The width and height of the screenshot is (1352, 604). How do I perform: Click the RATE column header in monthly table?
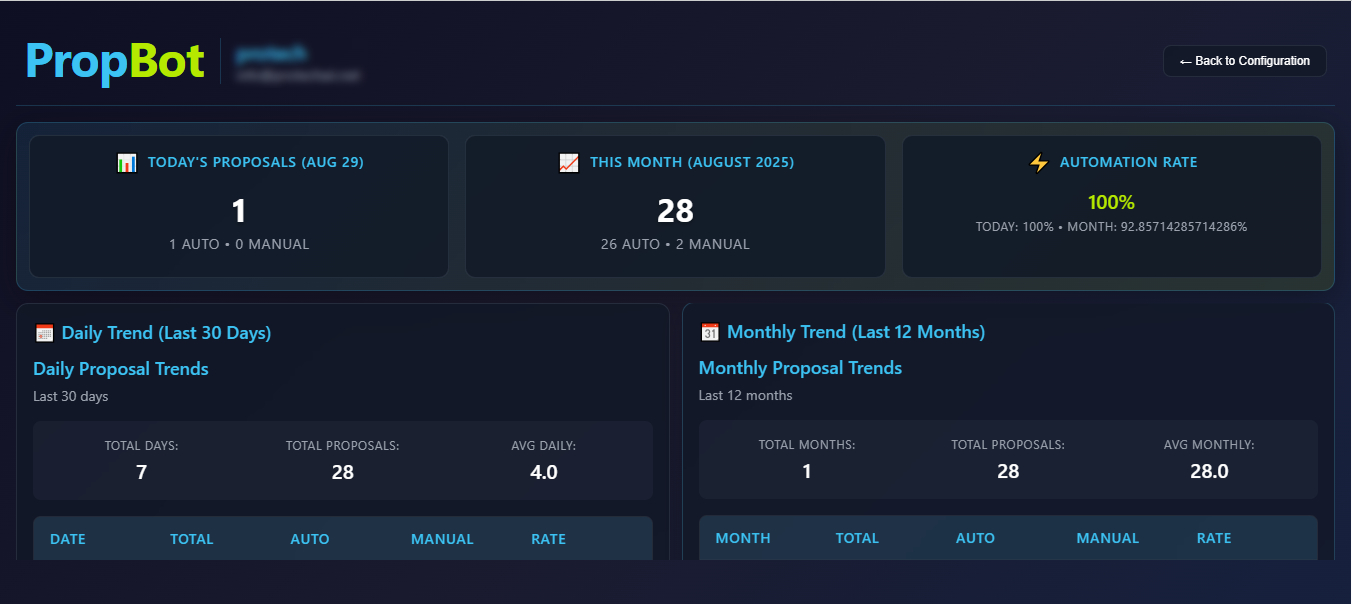tap(1214, 538)
